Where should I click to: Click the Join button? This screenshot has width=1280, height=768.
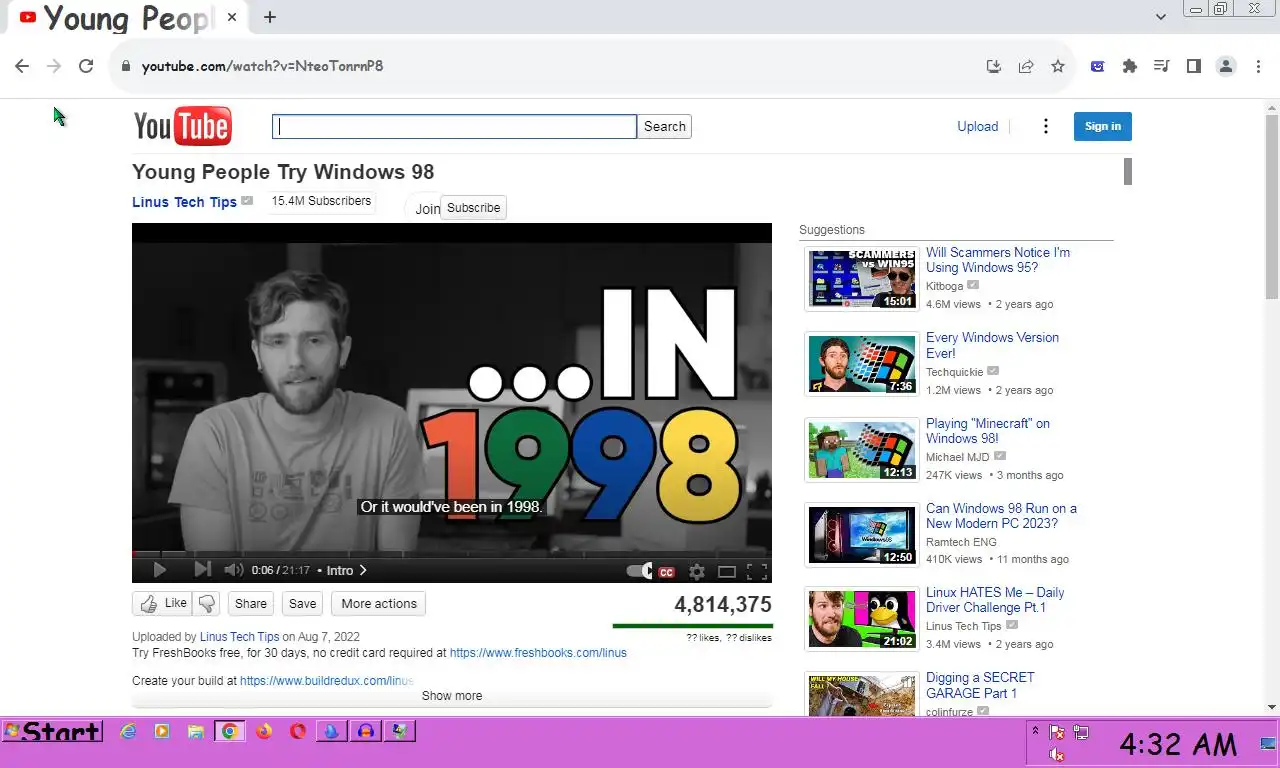[427, 209]
